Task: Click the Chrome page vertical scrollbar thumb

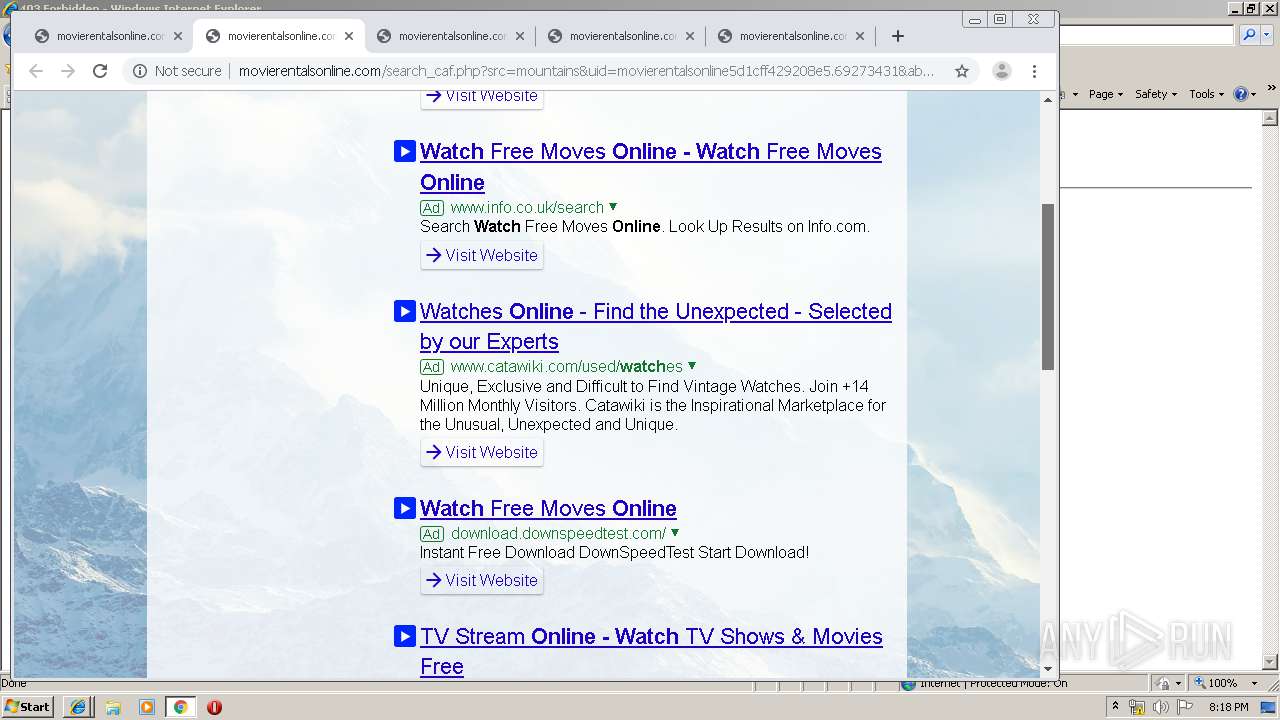Action: click(x=1048, y=286)
